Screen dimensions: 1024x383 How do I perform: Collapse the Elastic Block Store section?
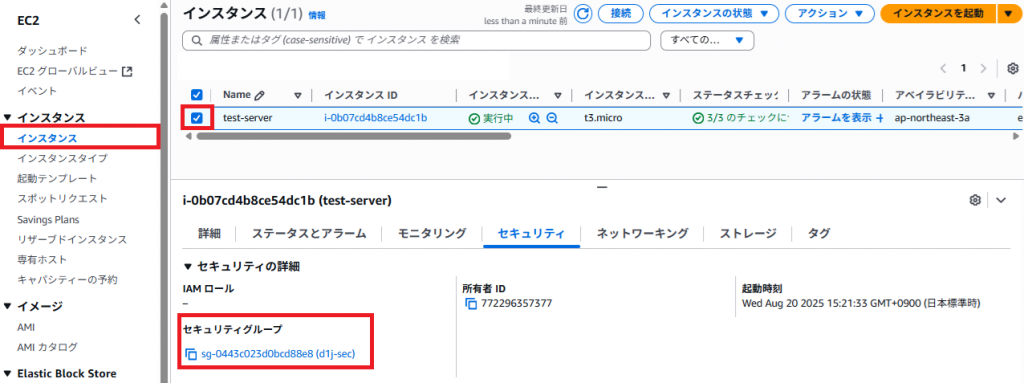pyautogui.click(x=7, y=374)
